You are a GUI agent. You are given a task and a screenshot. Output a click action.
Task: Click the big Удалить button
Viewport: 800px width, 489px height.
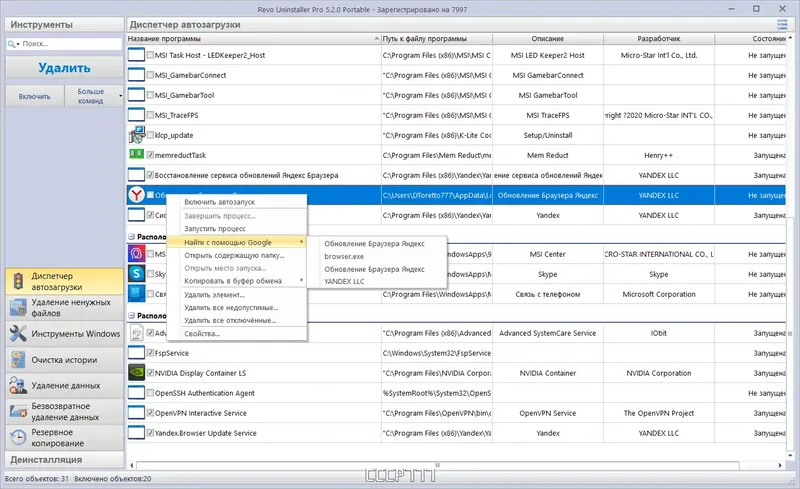coord(64,68)
